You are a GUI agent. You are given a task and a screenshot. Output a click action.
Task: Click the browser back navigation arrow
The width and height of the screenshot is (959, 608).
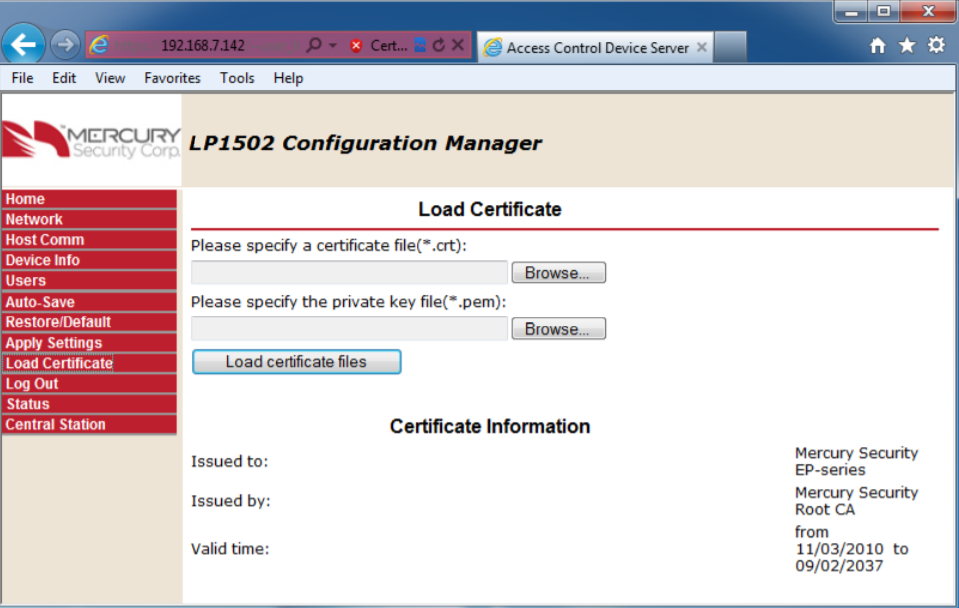[x=23, y=44]
